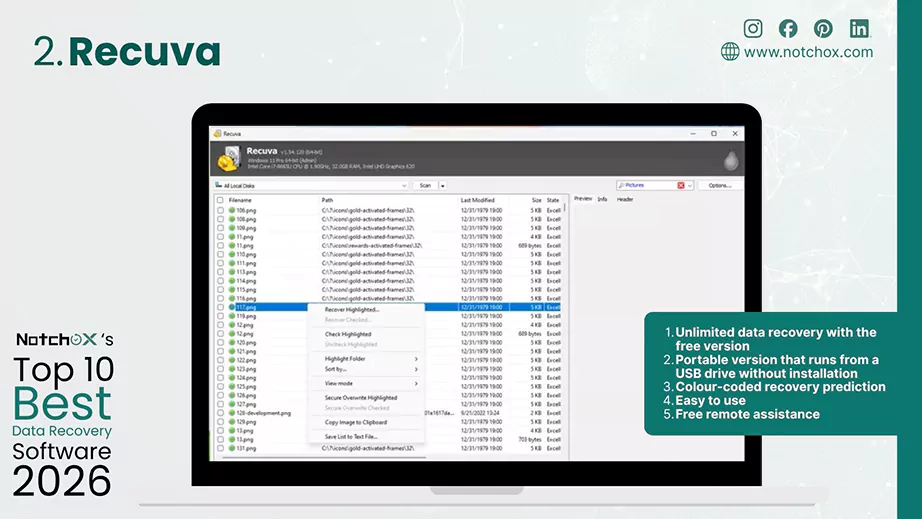Click green state dot beside 124.png
The image size is (922, 519).
(232, 377)
